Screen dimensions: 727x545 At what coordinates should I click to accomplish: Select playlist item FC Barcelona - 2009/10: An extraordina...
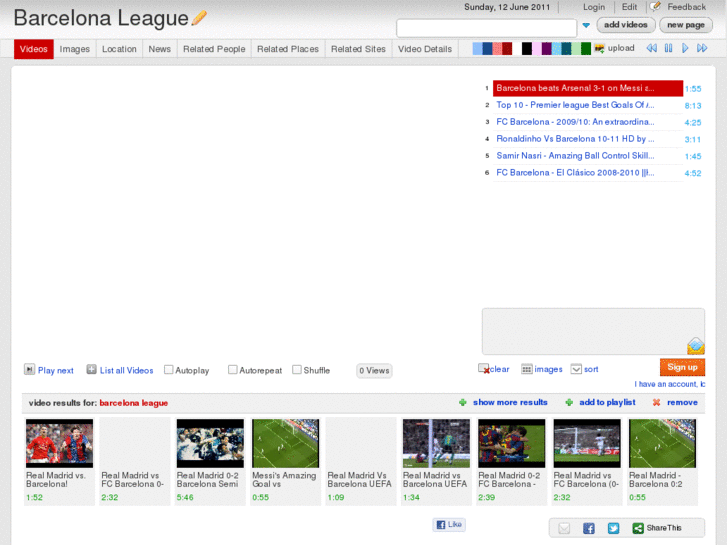point(588,122)
